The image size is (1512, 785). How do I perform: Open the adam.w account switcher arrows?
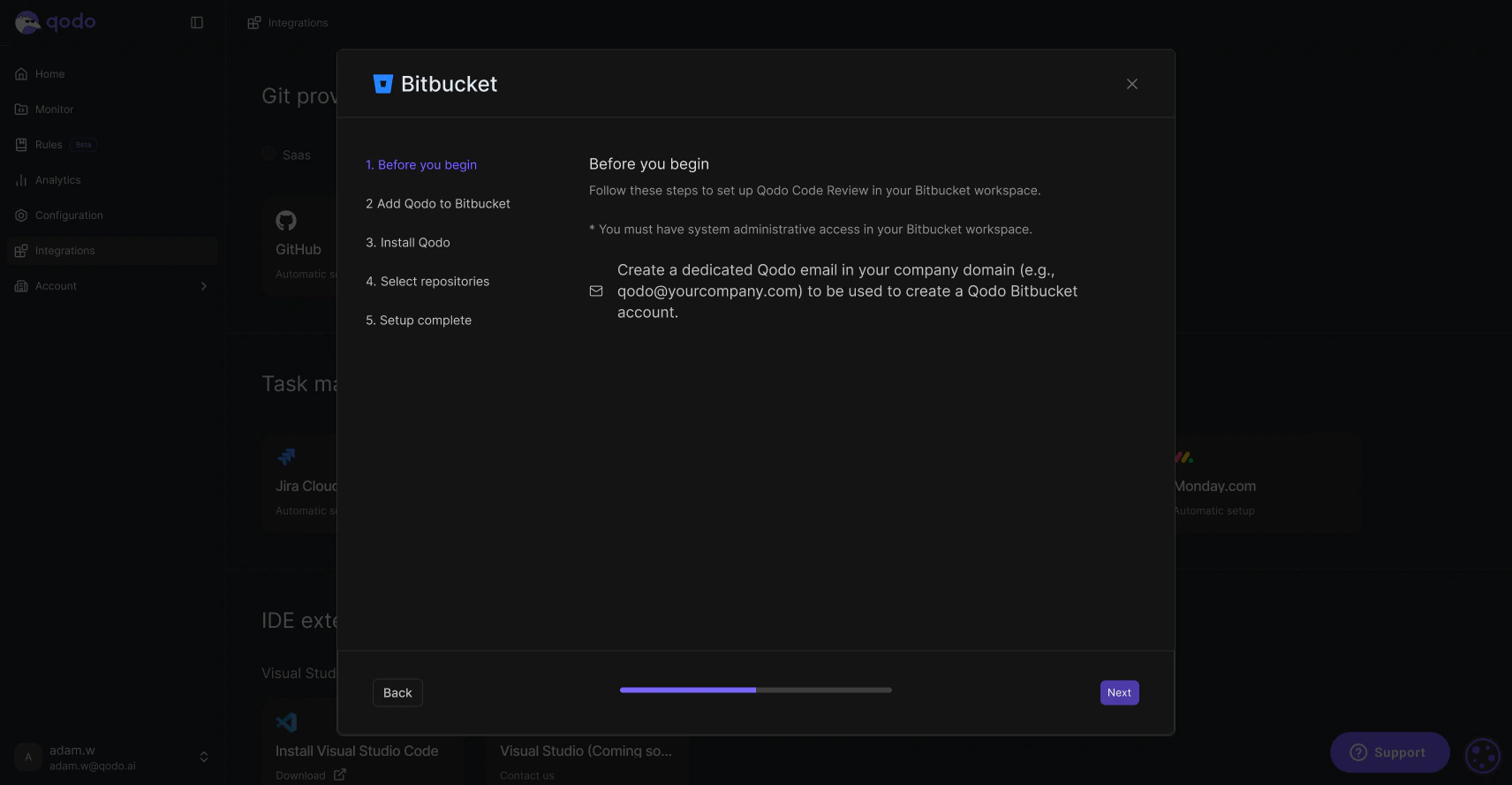[x=204, y=757]
